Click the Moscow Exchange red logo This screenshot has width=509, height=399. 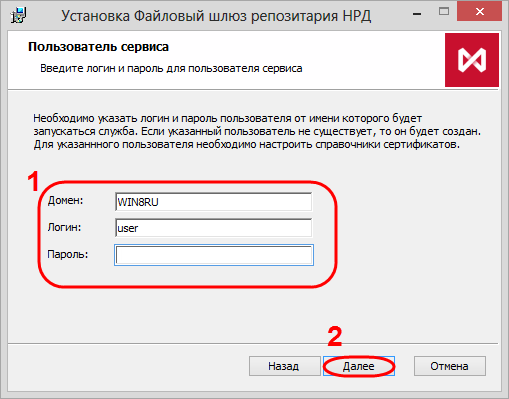pos(472,60)
